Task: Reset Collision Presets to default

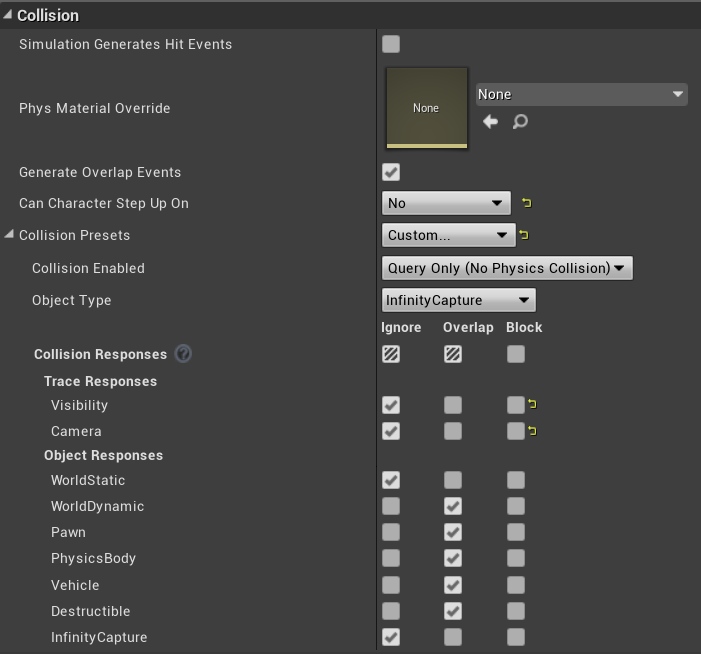Action: point(524,235)
